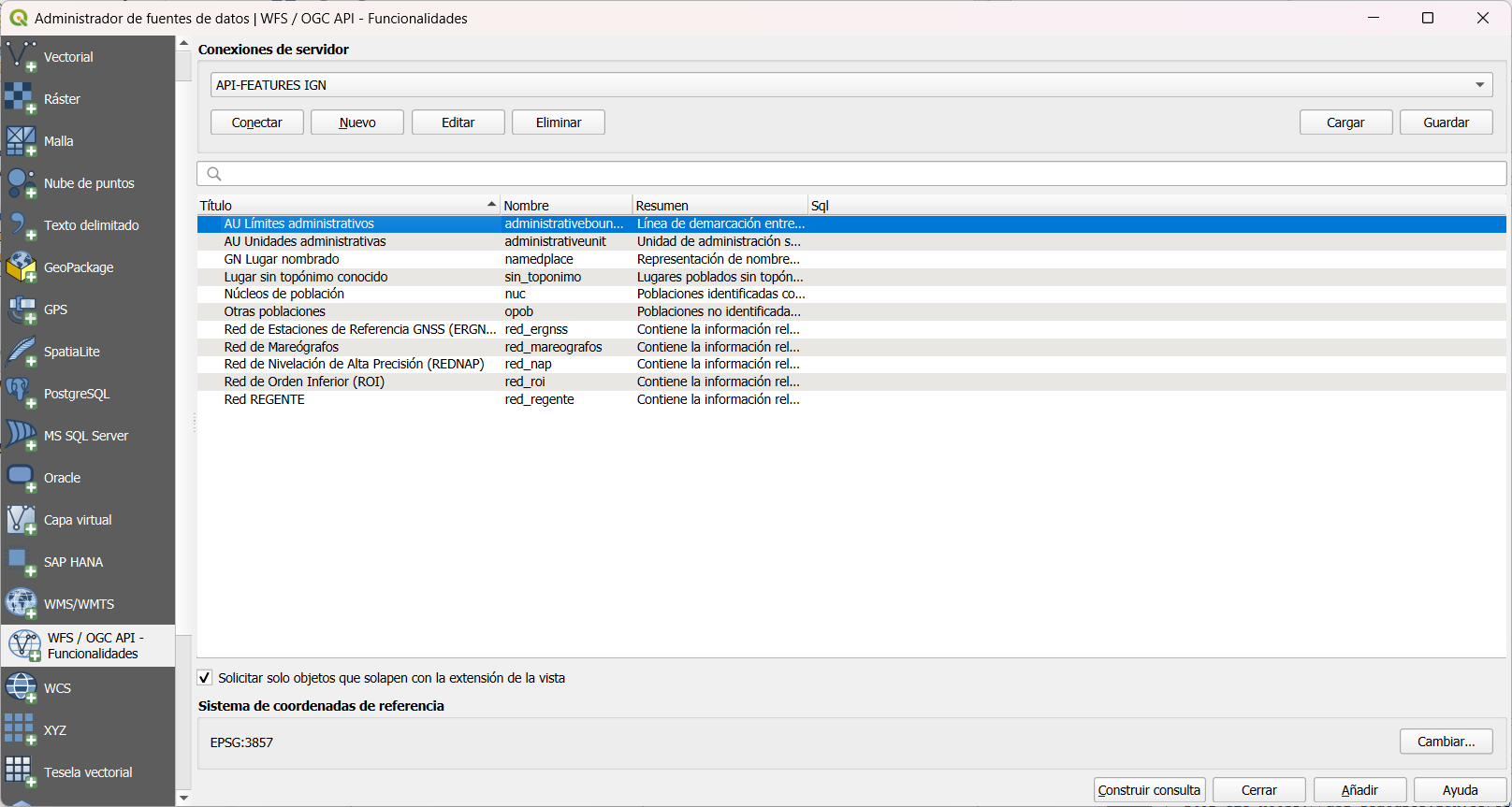Sort layers by Título column header
This screenshot has width=1512, height=807.
(346, 206)
